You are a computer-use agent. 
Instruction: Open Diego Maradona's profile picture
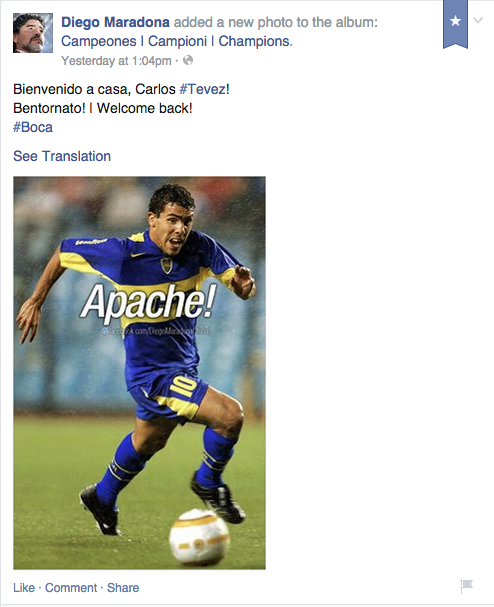[x=33, y=33]
